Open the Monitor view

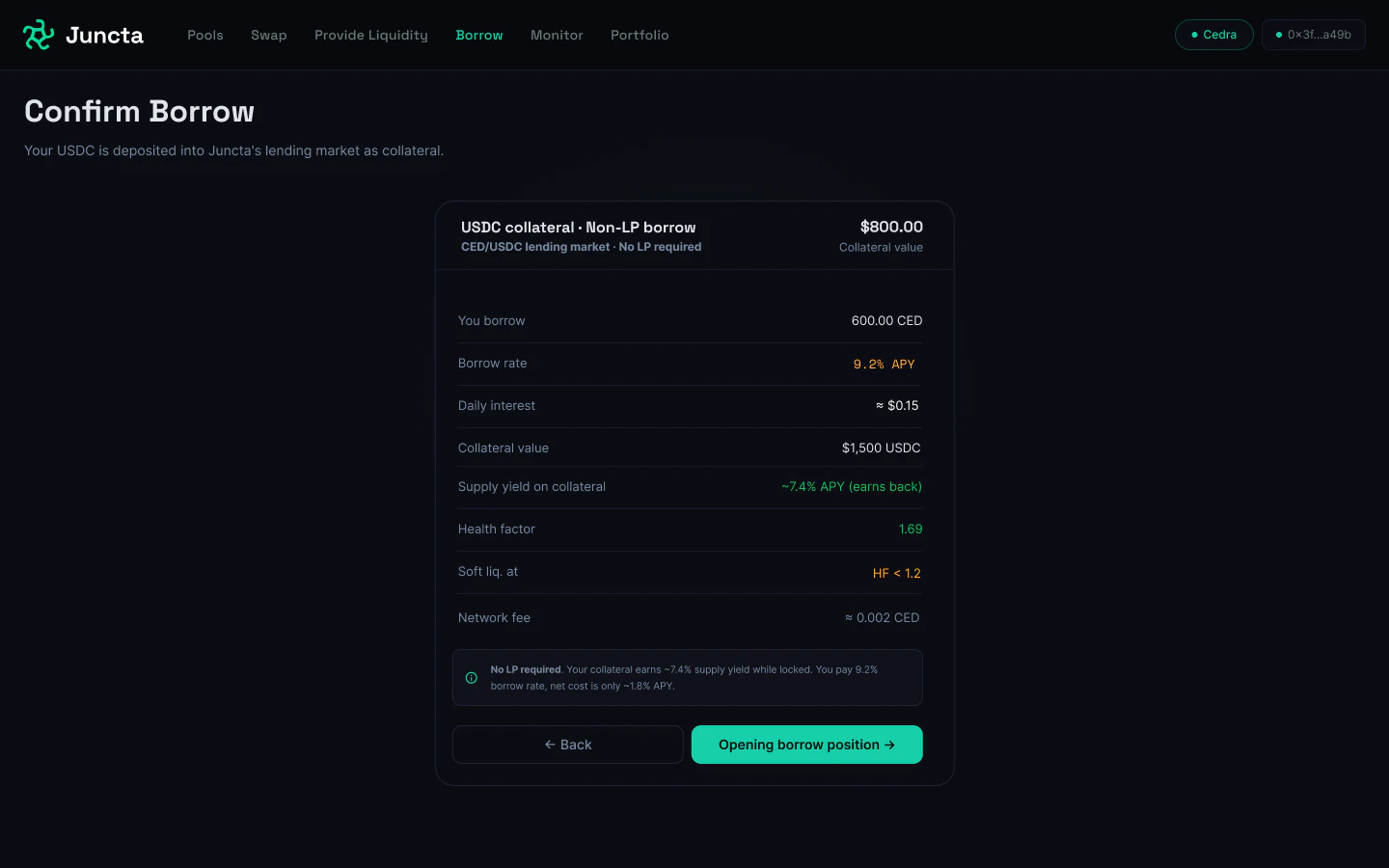pos(557,35)
